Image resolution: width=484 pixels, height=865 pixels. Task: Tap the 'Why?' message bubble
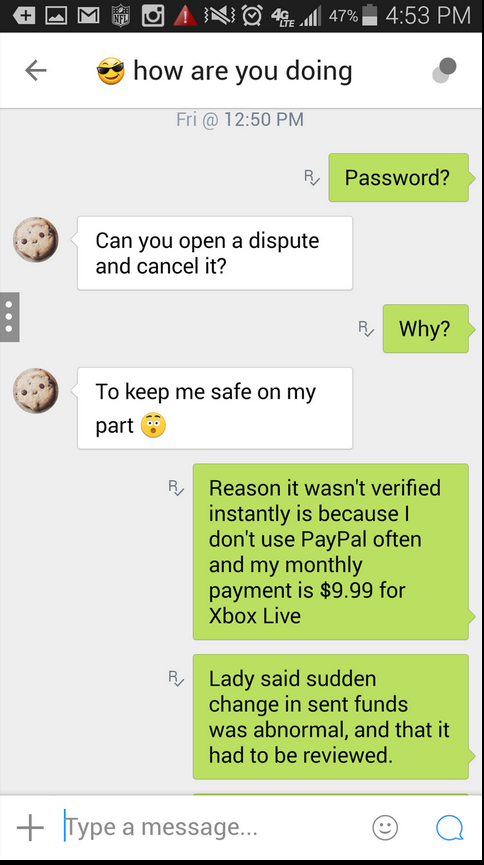[426, 329]
